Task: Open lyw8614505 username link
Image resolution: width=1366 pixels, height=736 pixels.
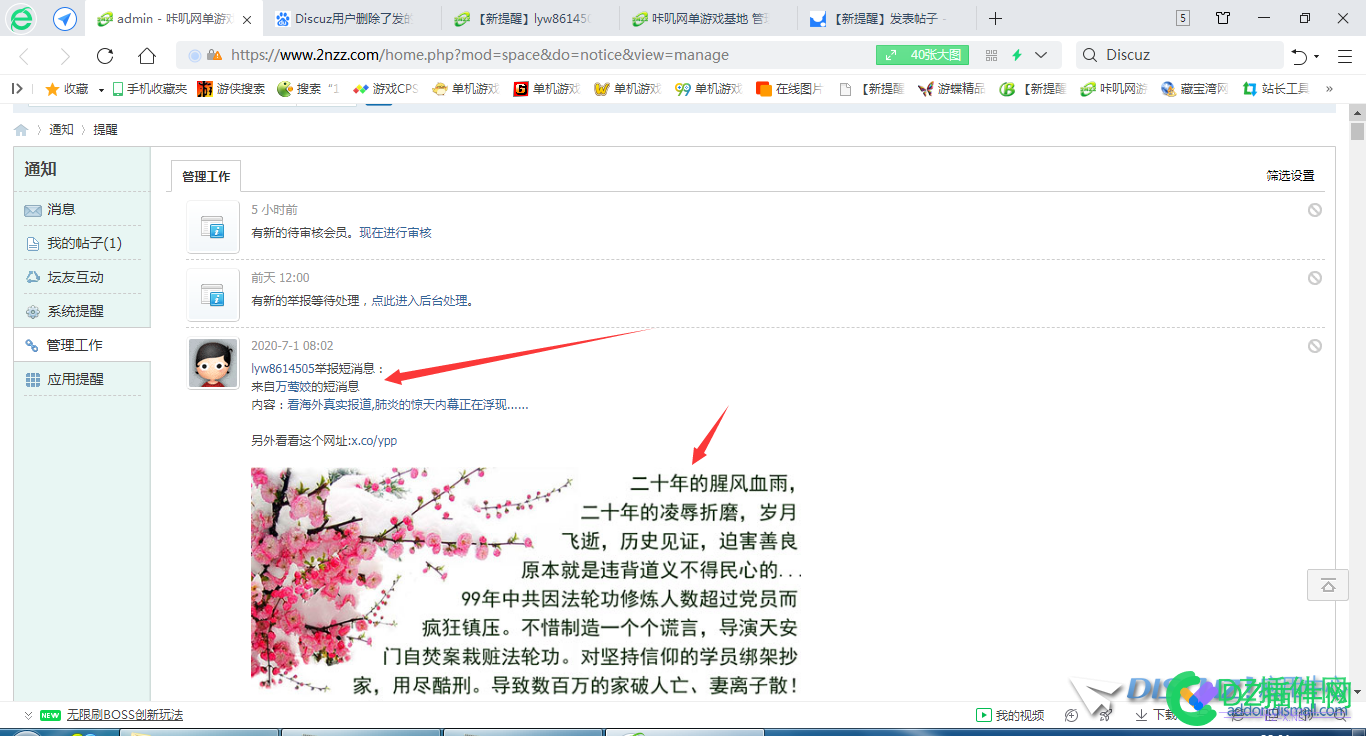Action: pyautogui.click(x=282, y=369)
